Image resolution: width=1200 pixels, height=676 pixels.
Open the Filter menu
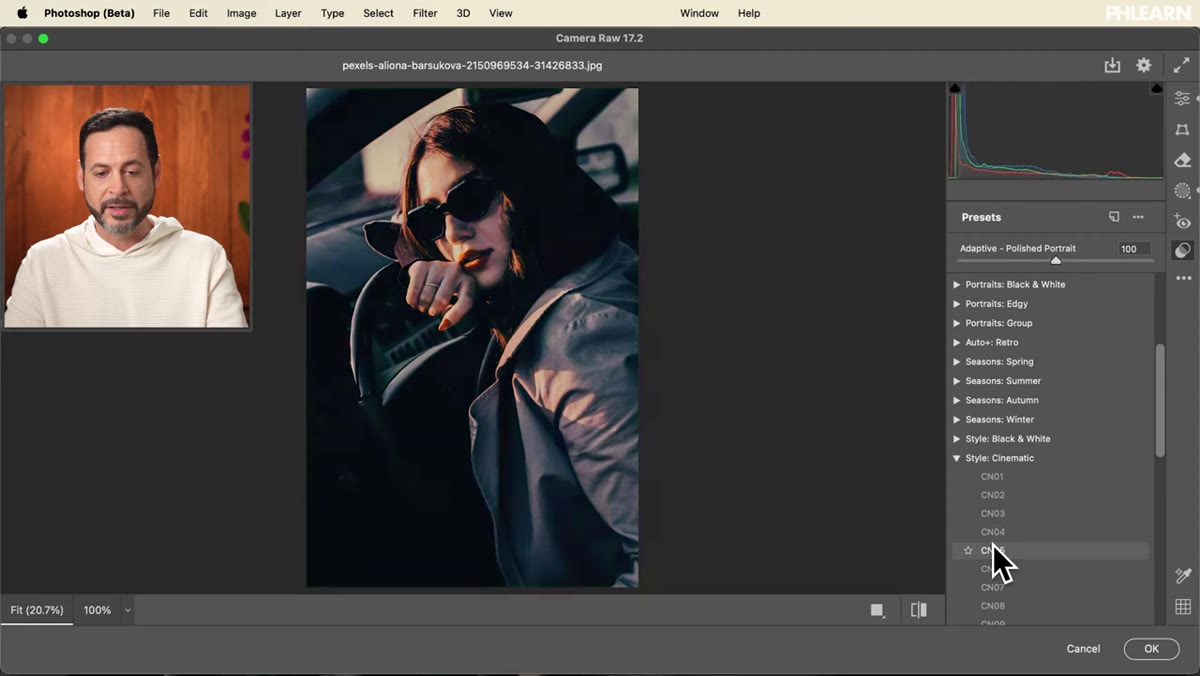click(425, 13)
